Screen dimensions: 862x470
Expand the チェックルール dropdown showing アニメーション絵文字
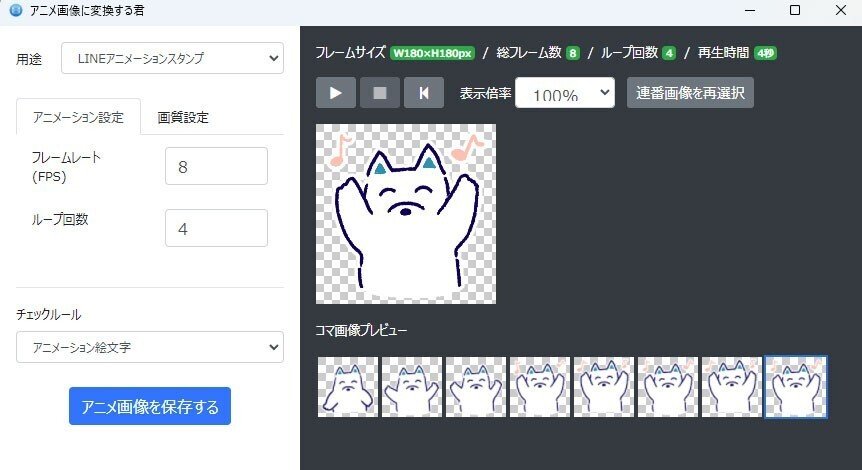pyautogui.click(x=150, y=347)
